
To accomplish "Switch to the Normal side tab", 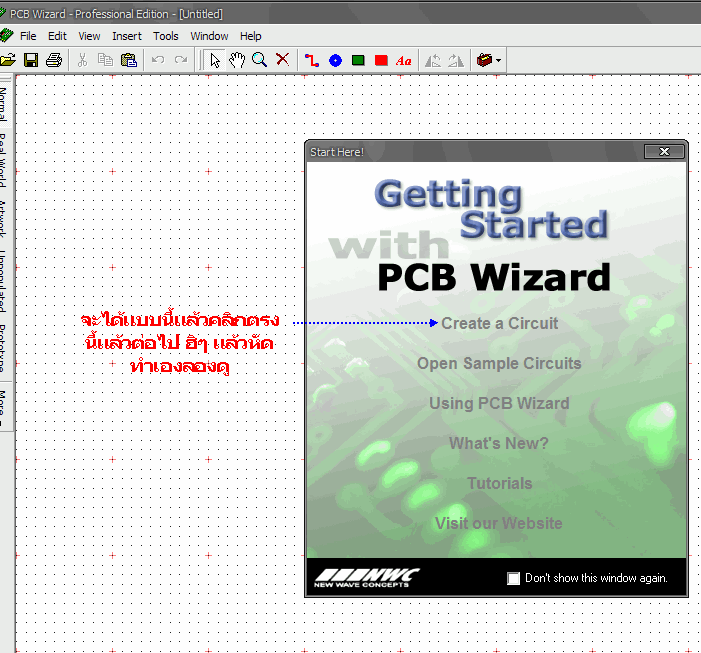I will click(4, 104).
